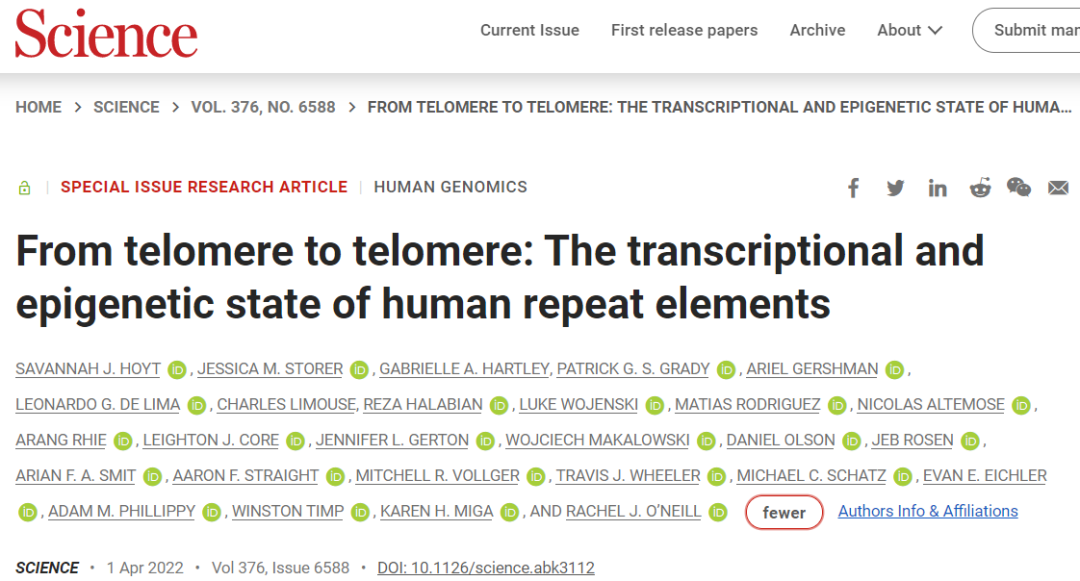
Task: Expand the About dropdown menu
Action: (x=909, y=30)
